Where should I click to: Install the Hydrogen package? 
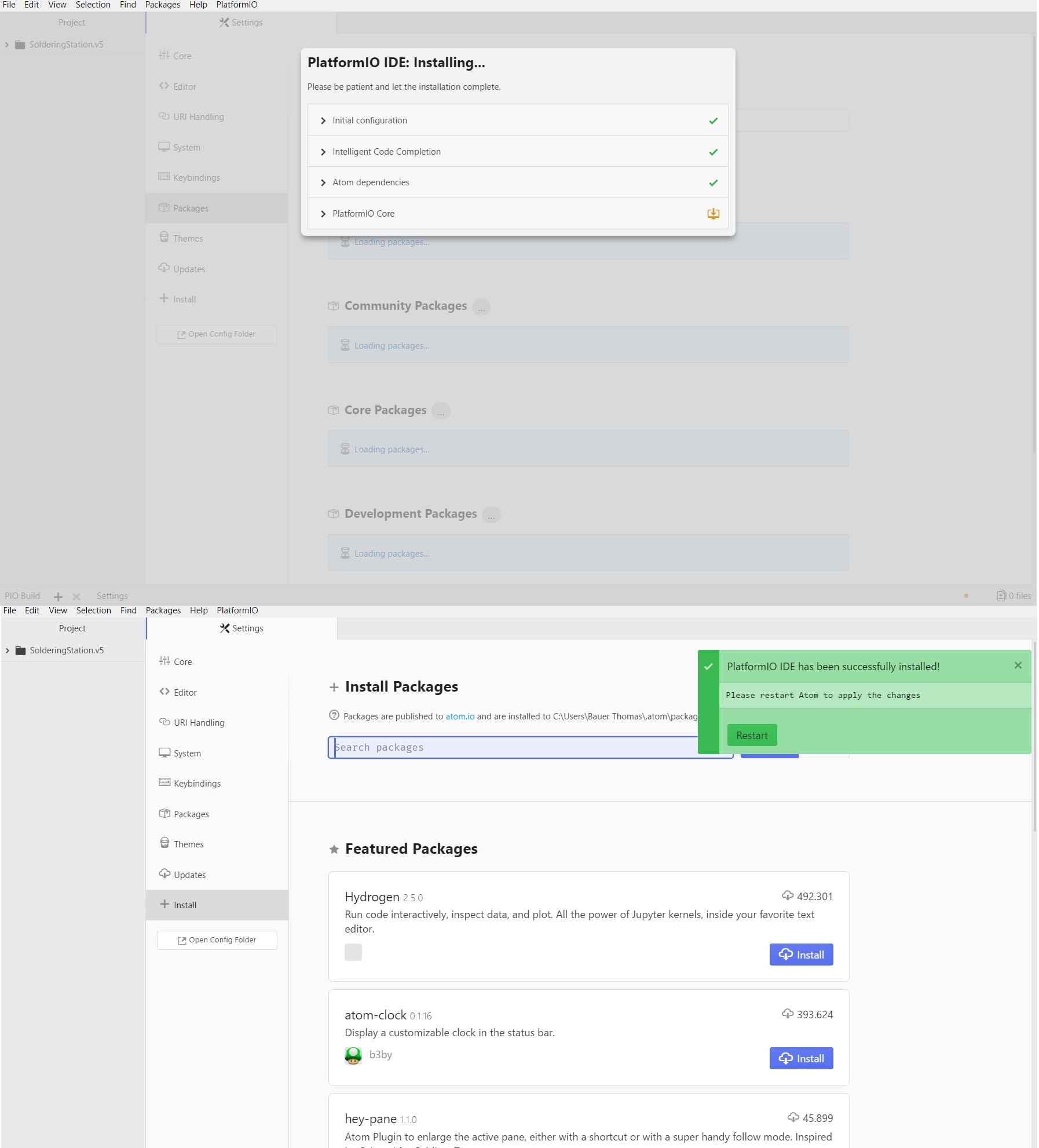point(801,955)
